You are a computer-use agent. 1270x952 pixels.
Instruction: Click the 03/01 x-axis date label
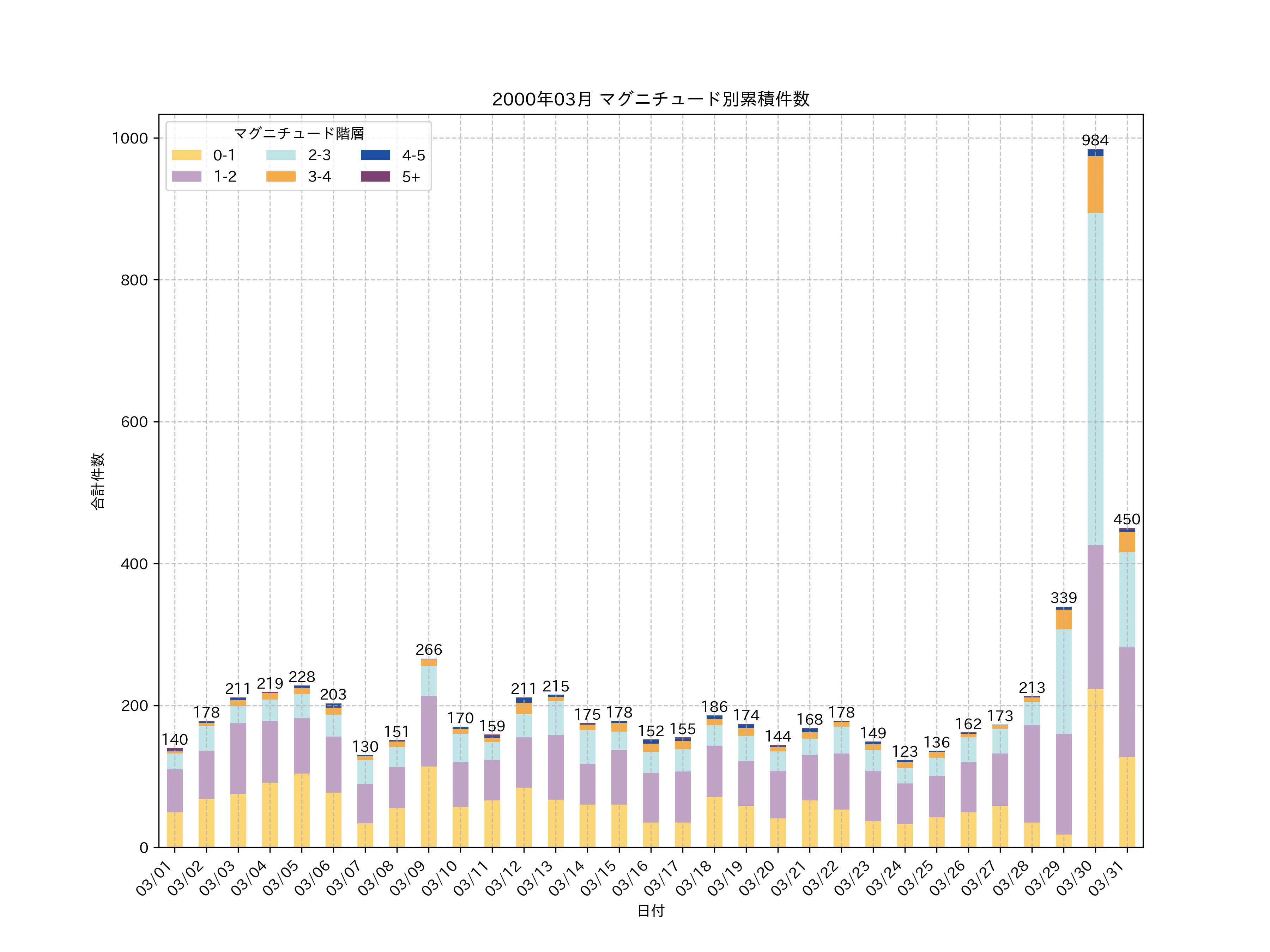point(154,878)
